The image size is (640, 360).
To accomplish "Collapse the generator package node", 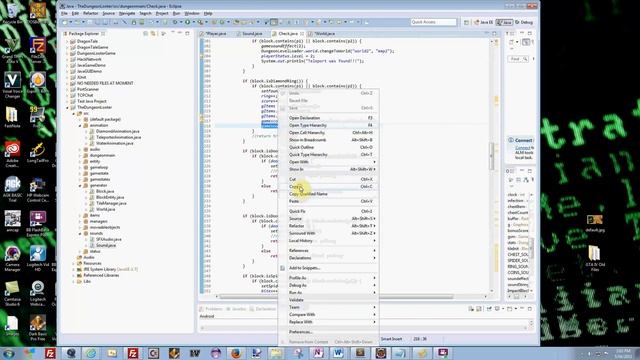I will click(80, 185).
